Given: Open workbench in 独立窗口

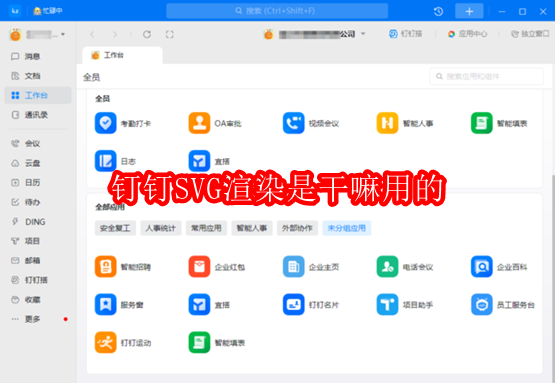Looking at the screenshot, I should point(530,34).
